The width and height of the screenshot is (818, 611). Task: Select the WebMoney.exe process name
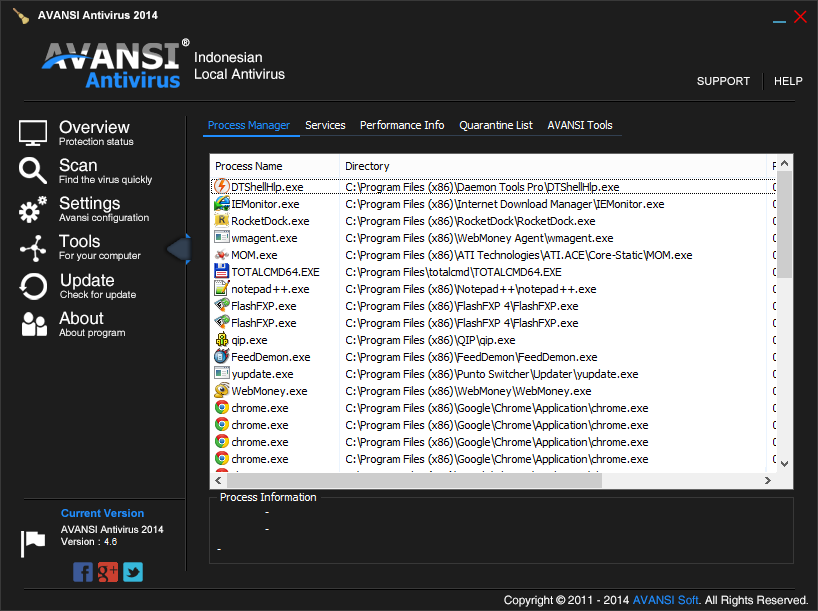point(269,391)
